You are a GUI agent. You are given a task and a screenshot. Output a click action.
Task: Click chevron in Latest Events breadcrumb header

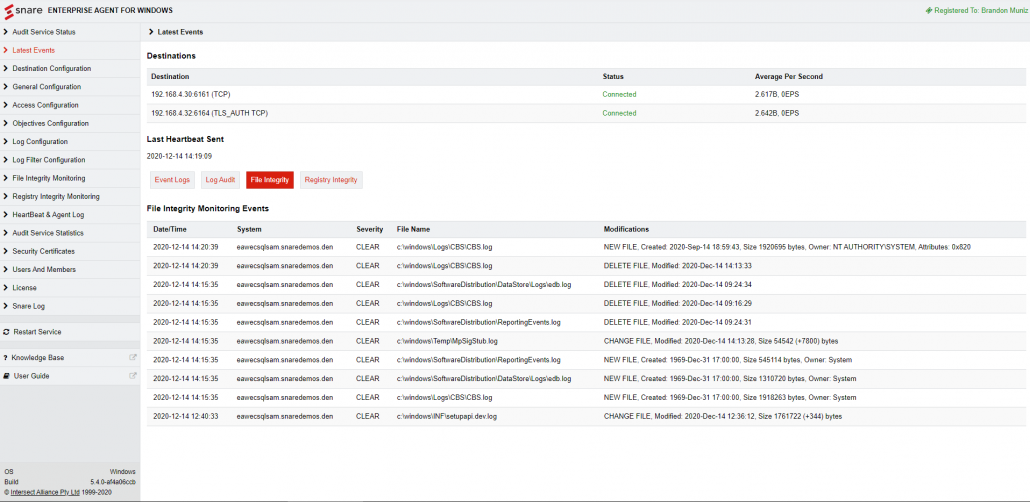(151, 32)
